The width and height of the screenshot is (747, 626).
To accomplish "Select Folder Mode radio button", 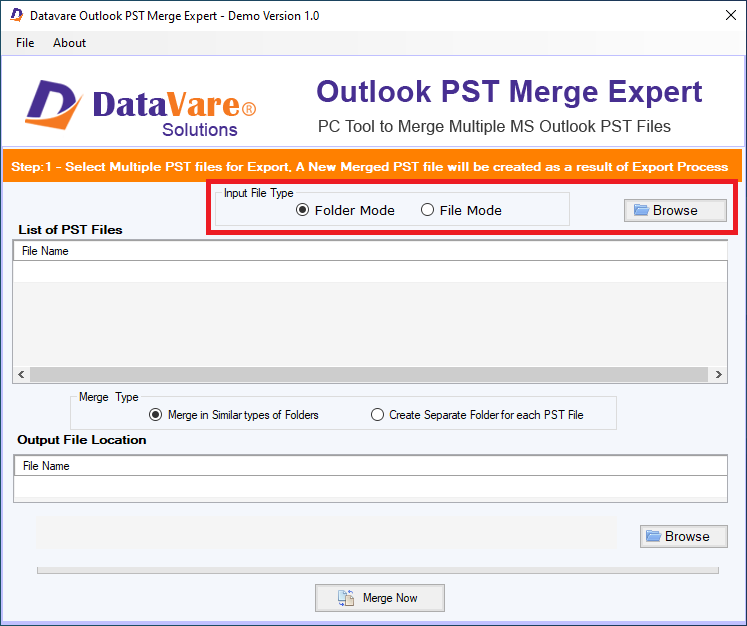I will pos(345,210).
